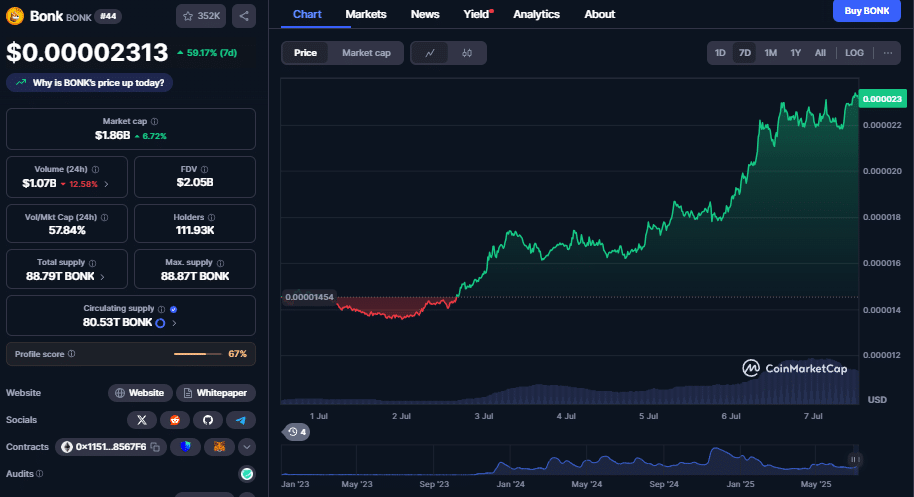Viewport: 914px width, 497px height.
Task: Toggle LOG scale on the chart
Action: [855, 53]
